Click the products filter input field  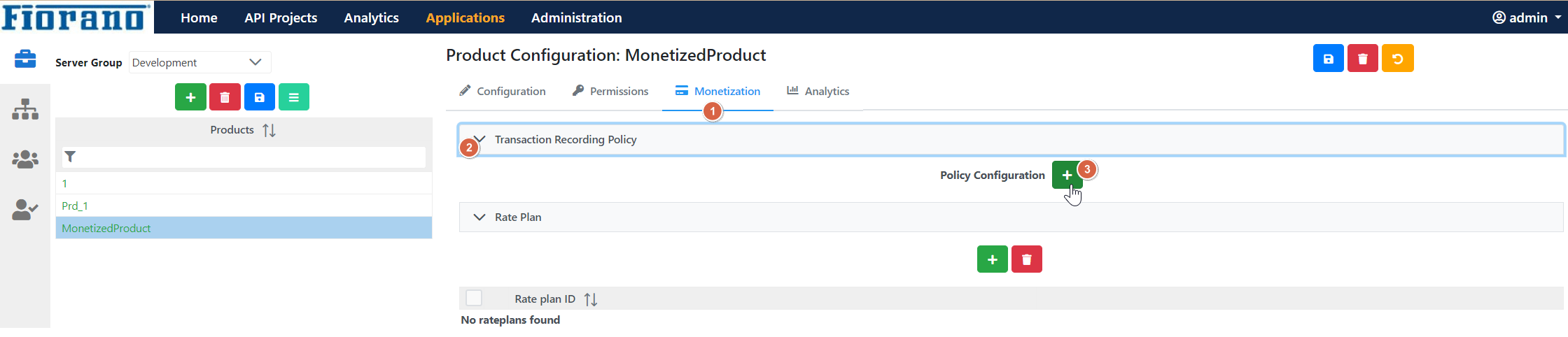click(244, 157)
